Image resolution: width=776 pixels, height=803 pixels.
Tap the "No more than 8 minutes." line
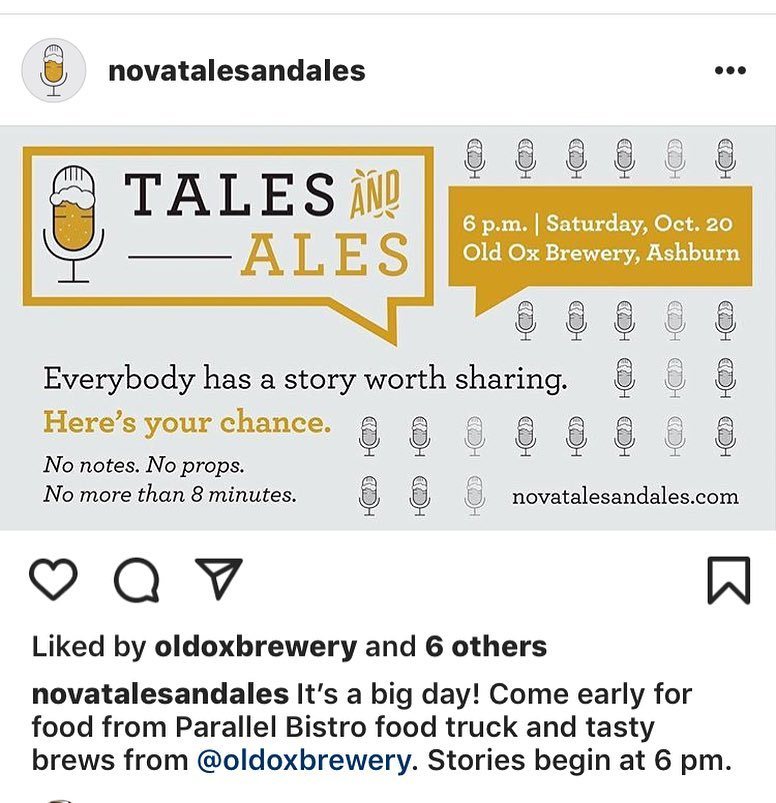coord(169,494)
